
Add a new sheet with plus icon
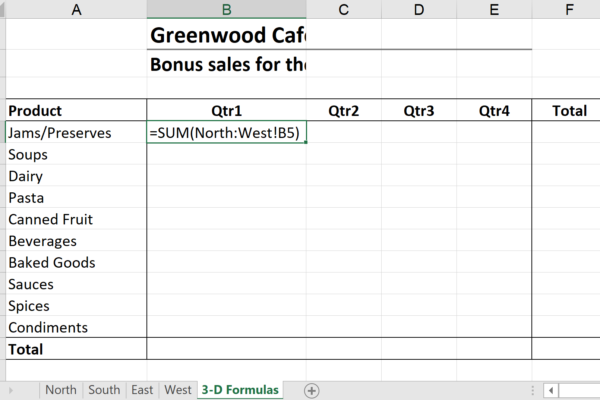(x=311, y=391)
